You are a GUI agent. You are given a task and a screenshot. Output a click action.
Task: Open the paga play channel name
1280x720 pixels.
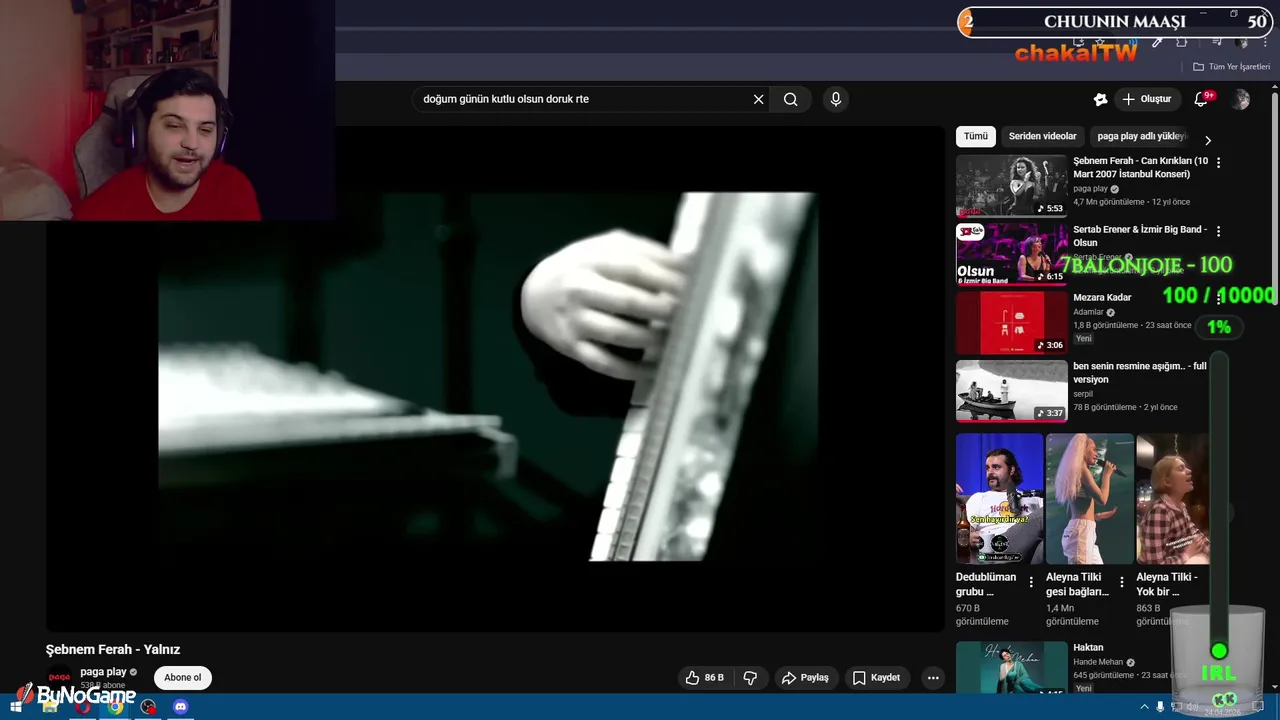tap(103, 672)
